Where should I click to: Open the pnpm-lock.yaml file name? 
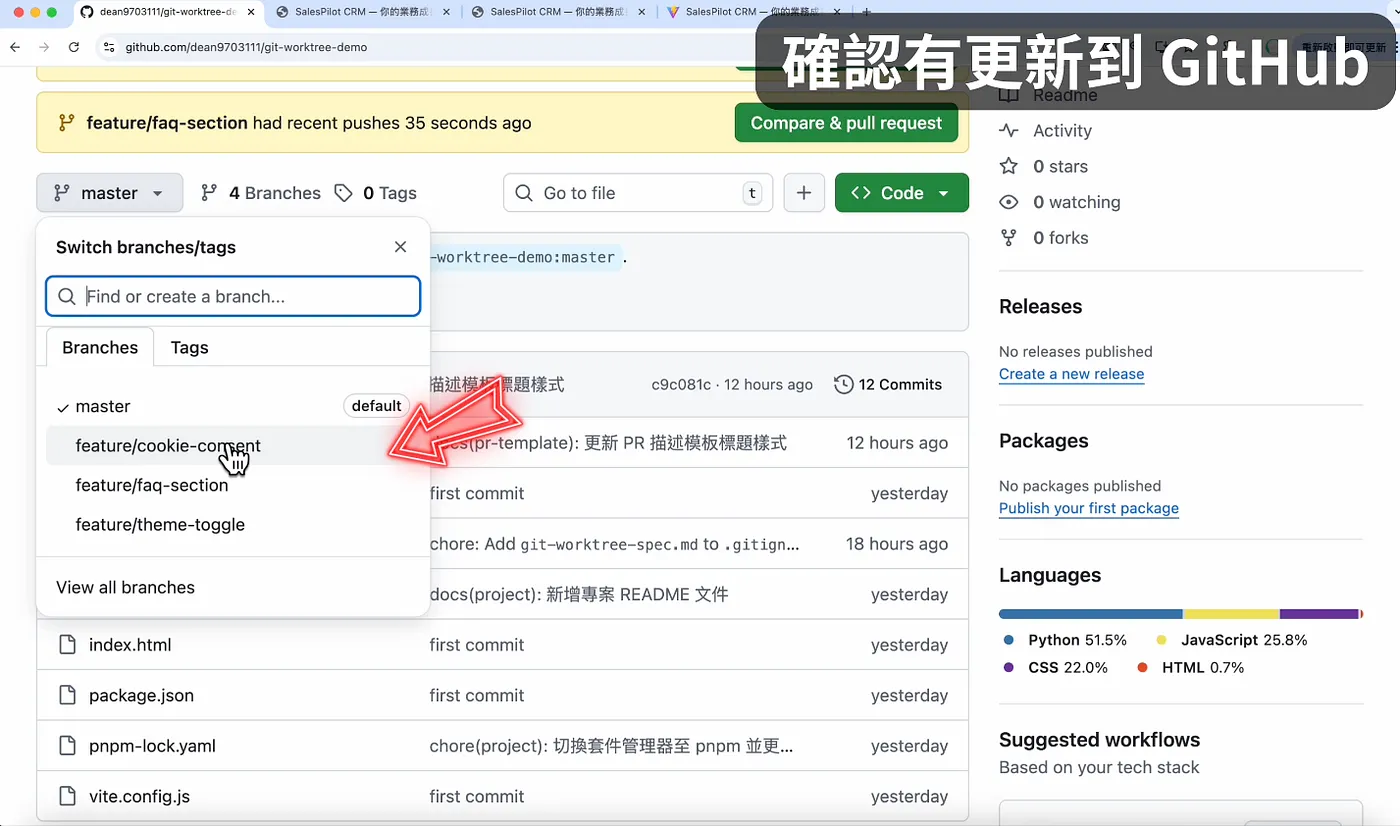coord(152,746)
